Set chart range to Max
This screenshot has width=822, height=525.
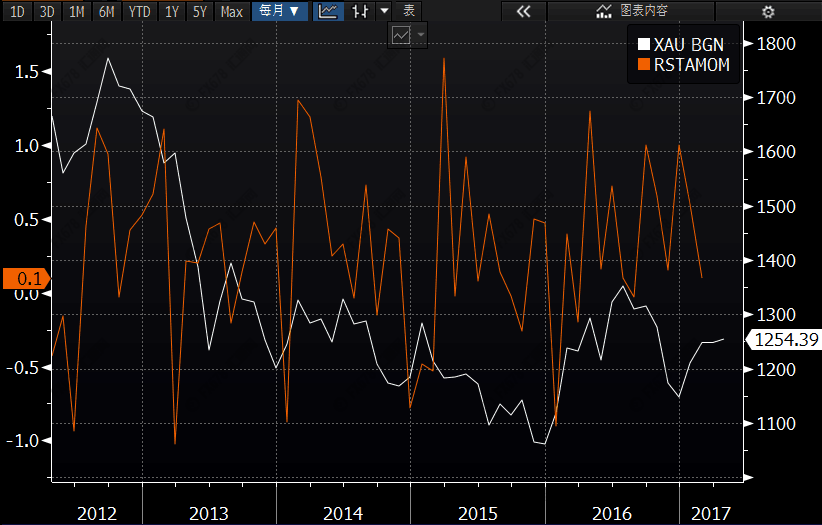pyautogui.click(x=231, y=11)
